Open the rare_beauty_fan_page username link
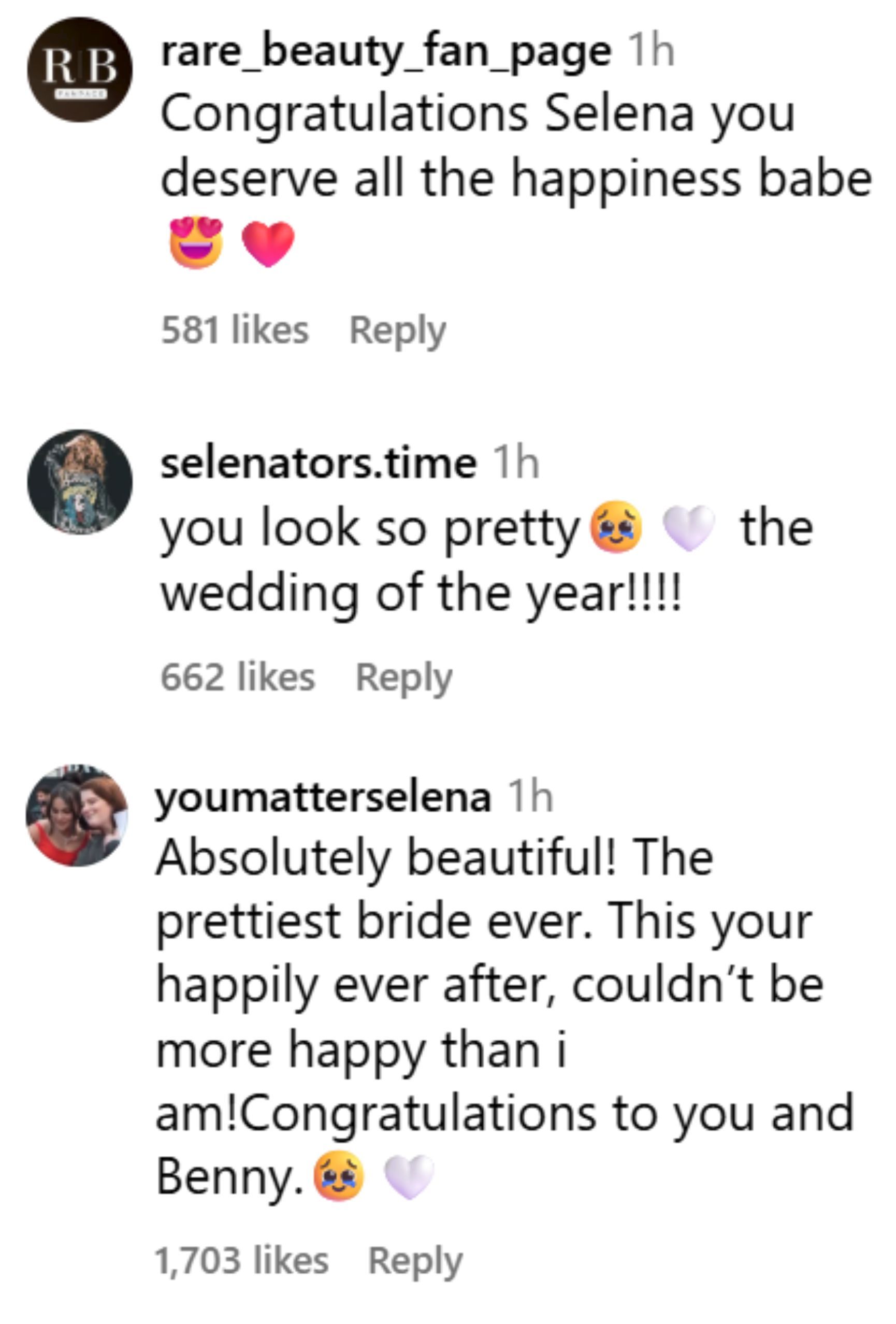The image size is (896, 1324). point(386,52)
